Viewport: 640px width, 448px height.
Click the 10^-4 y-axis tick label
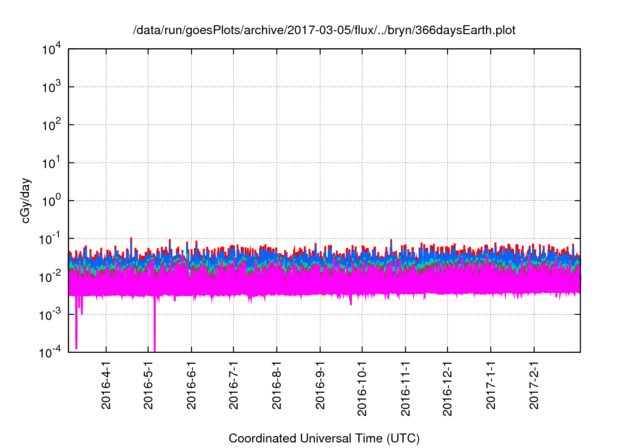[51, 351]
